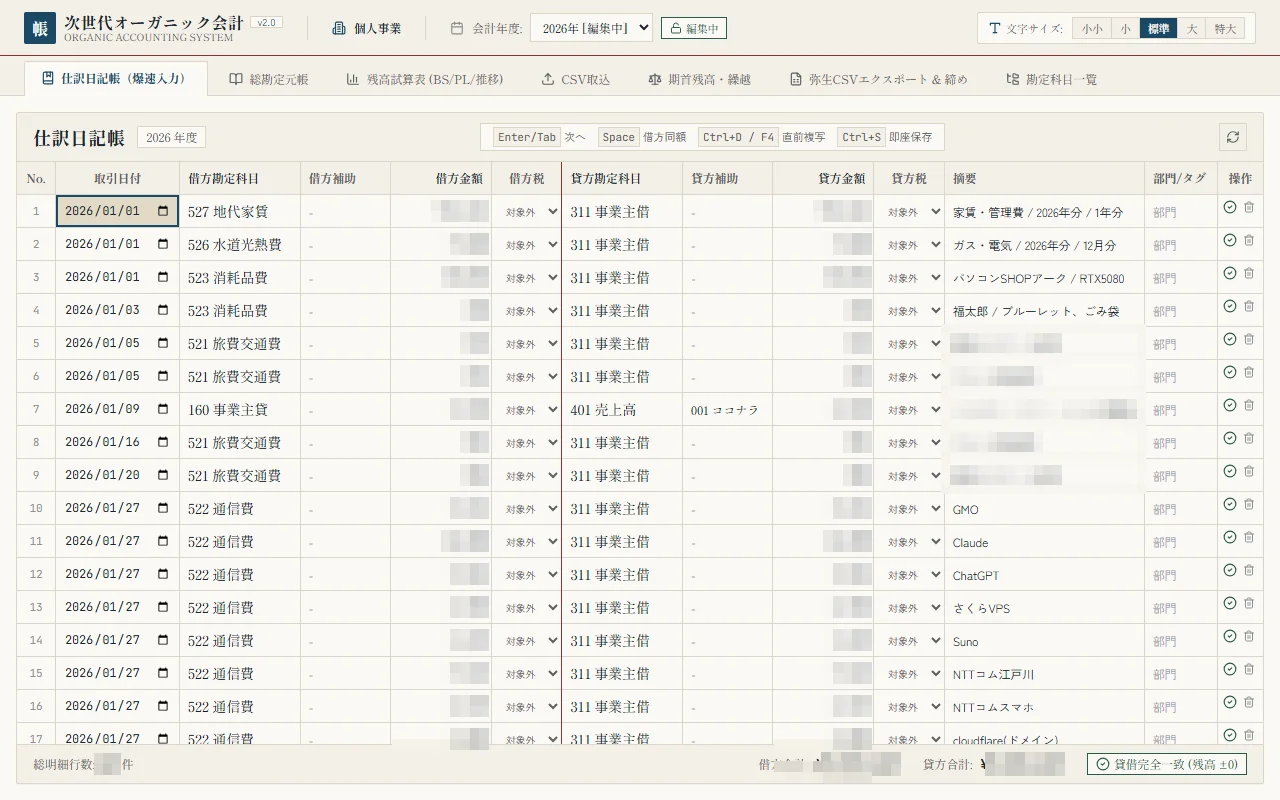Delete the NTTコム江戸川 row via trash icon
1280x800 pixels.
[x=1249, y=669]
